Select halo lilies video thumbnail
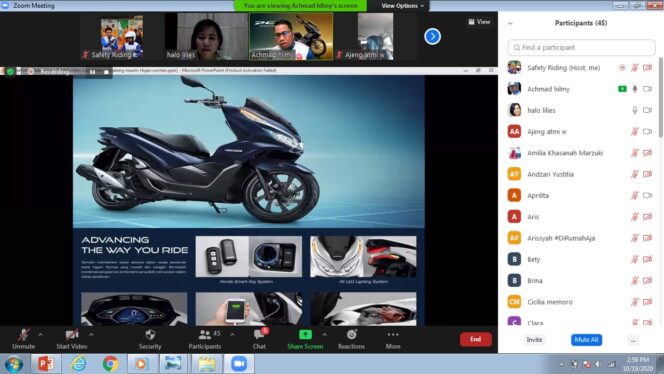Image resolution: width=664 pixels, height=374 pixels. [206, 36]
